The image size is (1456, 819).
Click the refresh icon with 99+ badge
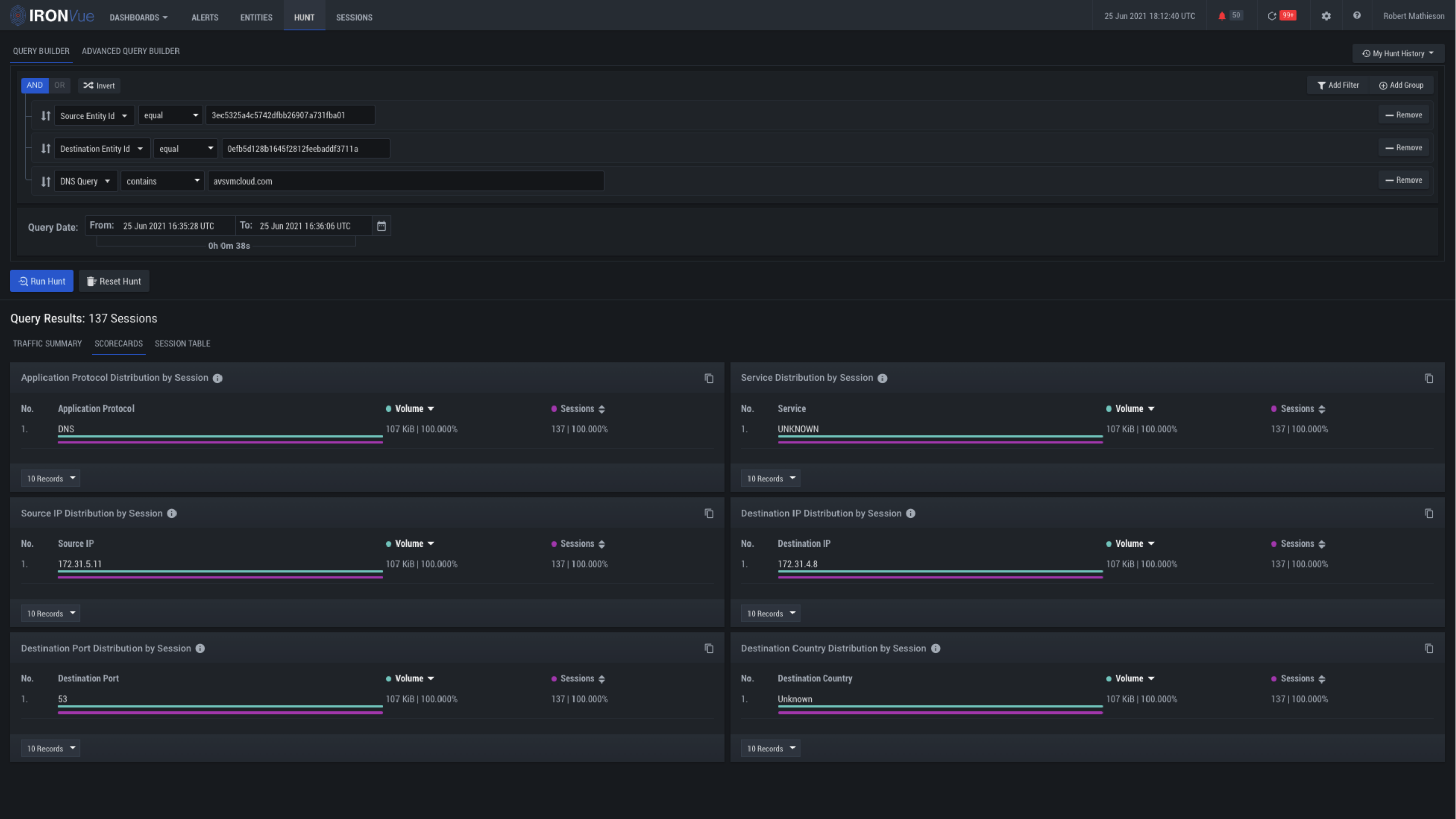tap(1272, 16)
